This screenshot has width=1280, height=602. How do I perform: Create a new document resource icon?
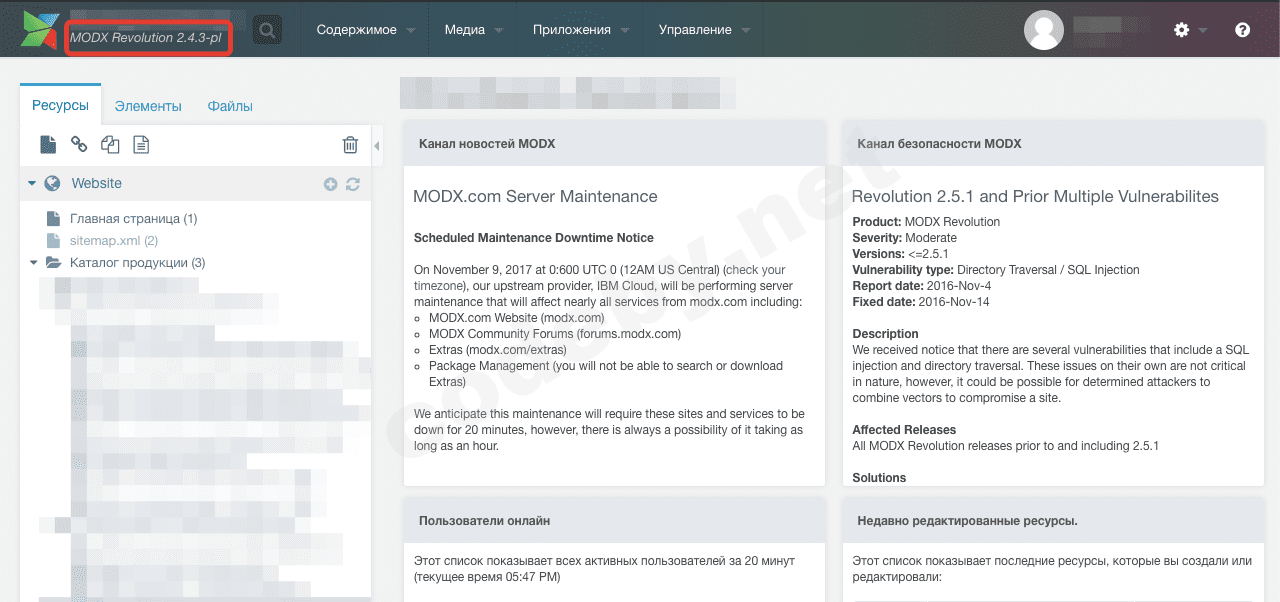[48, 145]
